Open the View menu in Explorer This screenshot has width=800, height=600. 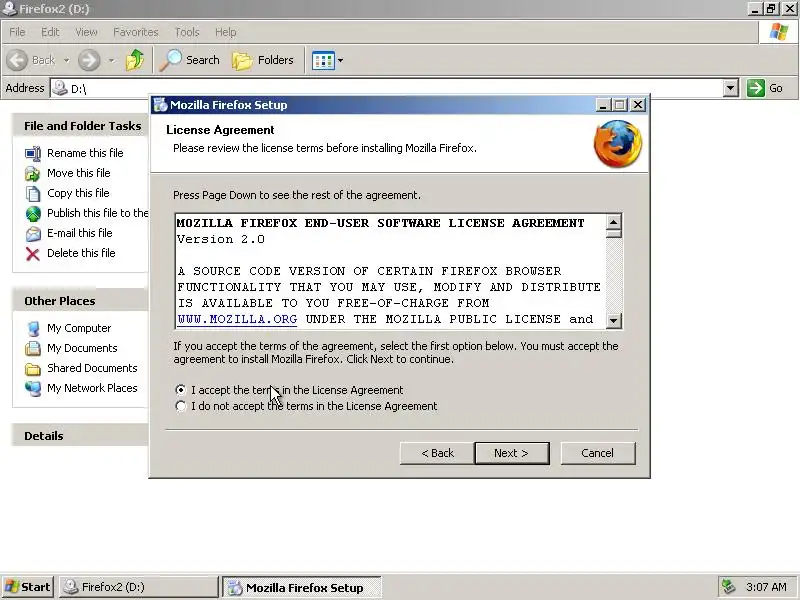click(86, 32)
